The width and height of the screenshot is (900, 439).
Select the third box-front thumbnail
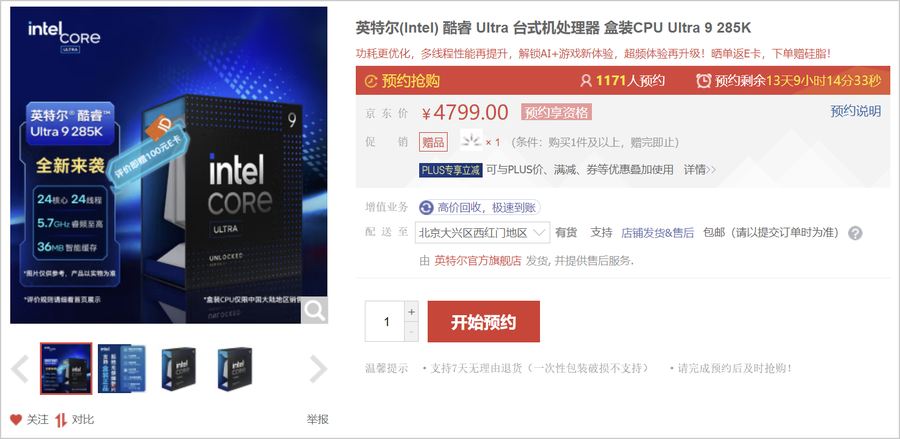[x=181, y=369]
